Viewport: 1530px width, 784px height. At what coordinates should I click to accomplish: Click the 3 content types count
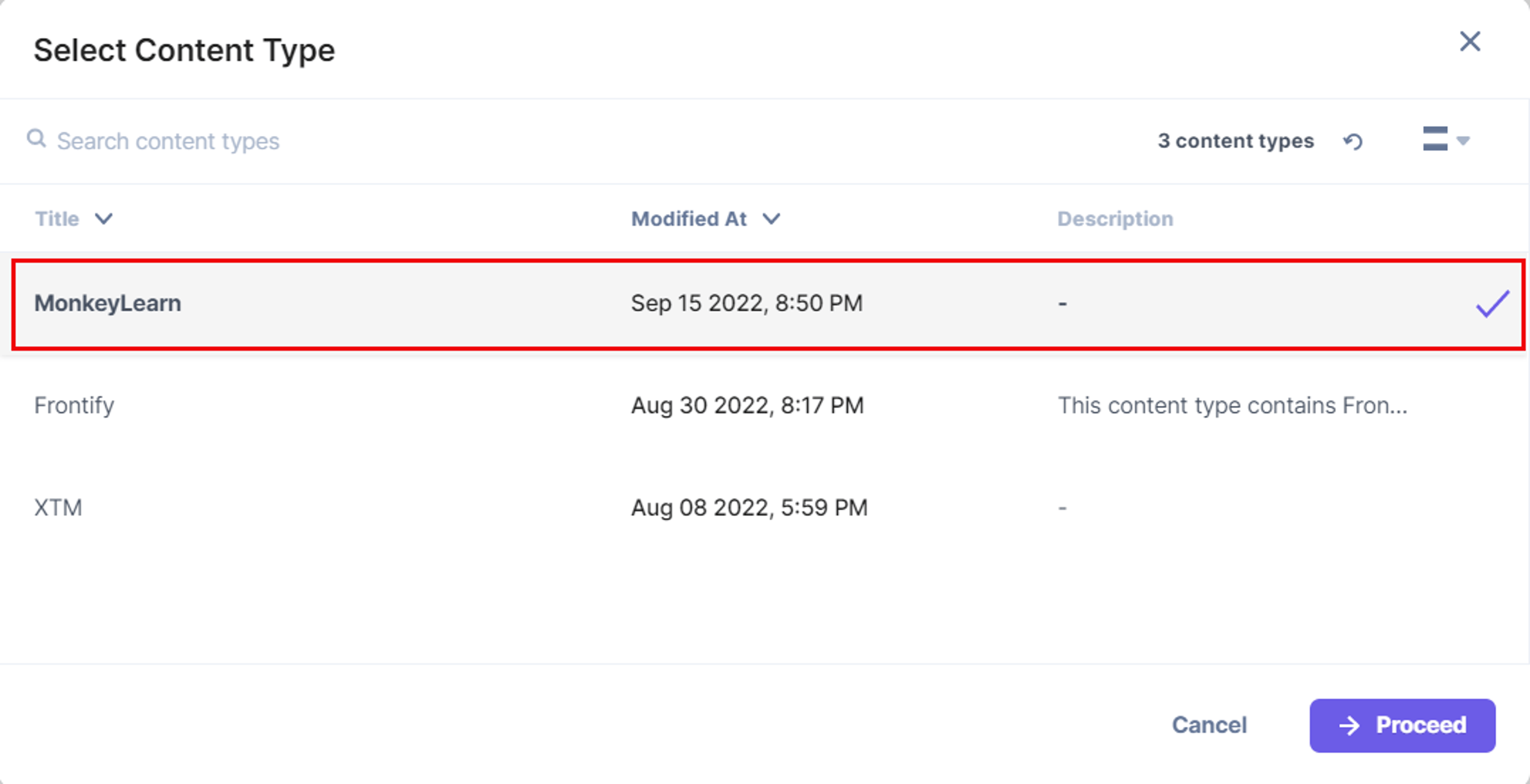point(1236,141)
